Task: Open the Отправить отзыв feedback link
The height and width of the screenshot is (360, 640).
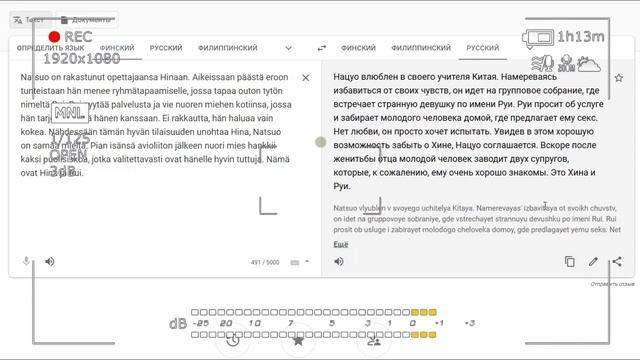Action: (612, 284)
